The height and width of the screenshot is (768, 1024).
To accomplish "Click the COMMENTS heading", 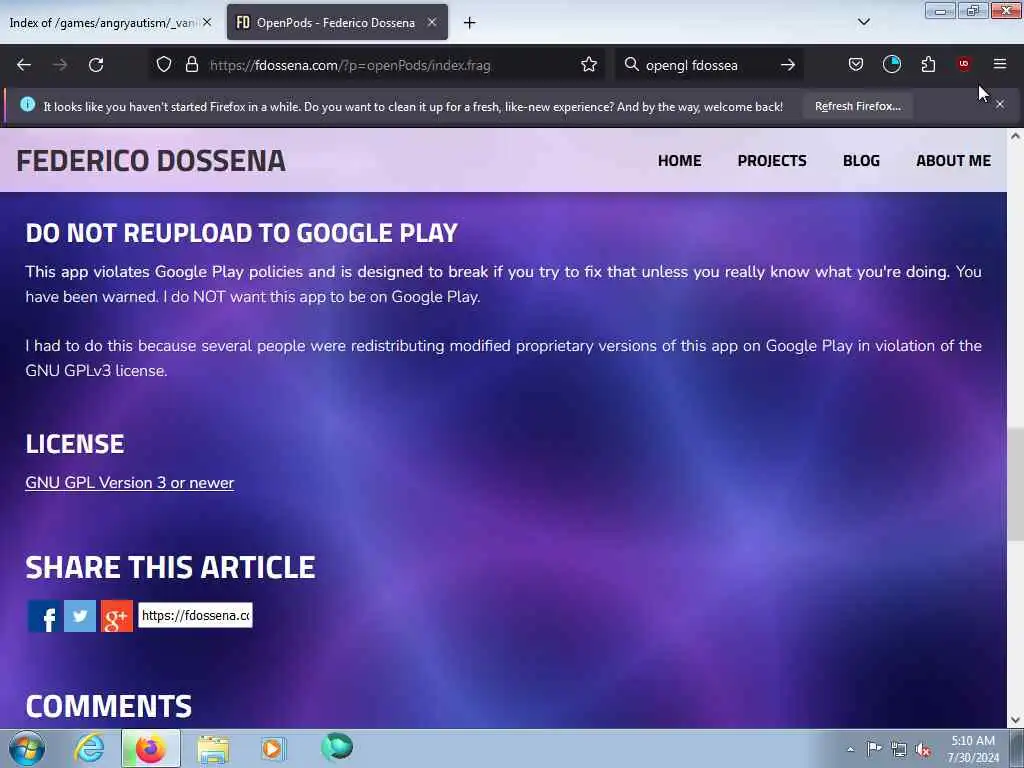I will 108,706.
